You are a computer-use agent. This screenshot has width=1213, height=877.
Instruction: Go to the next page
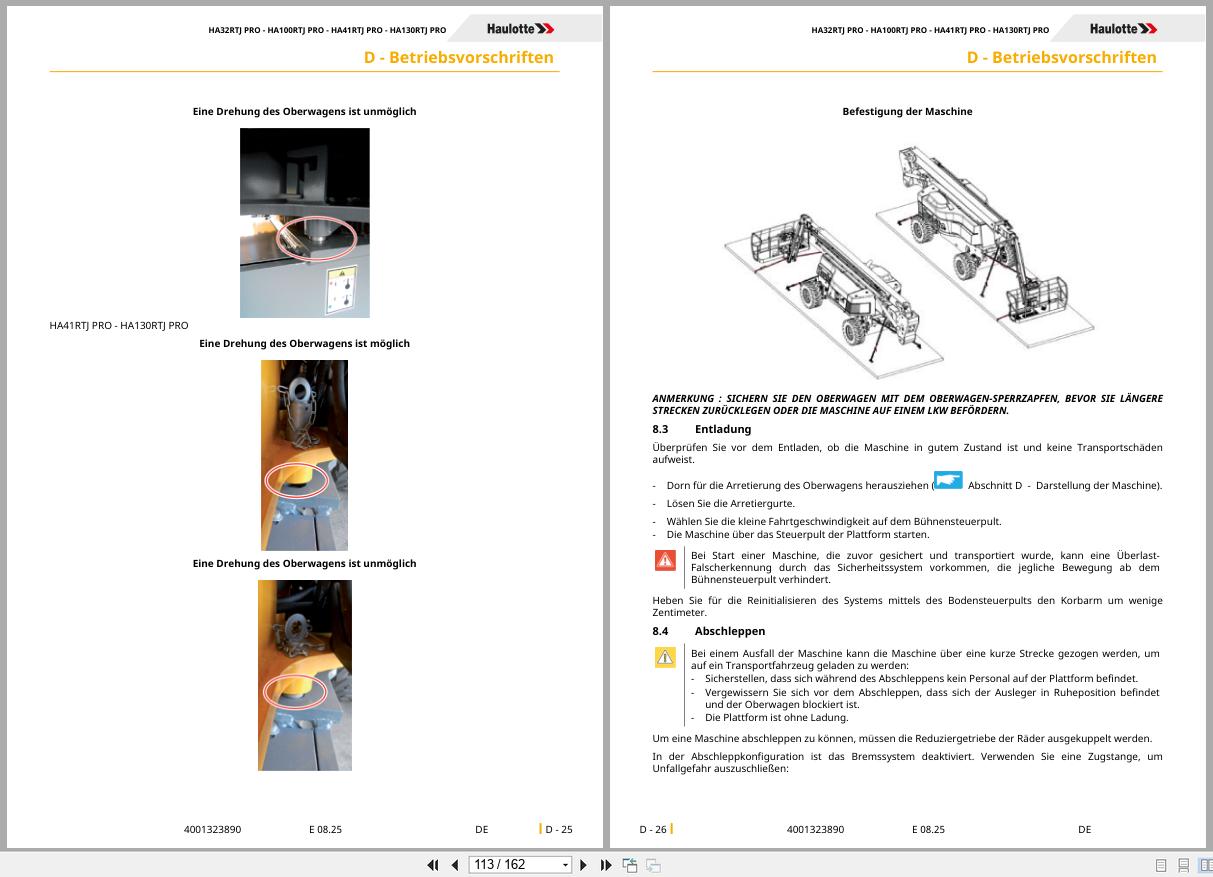(x=584, y=865)
